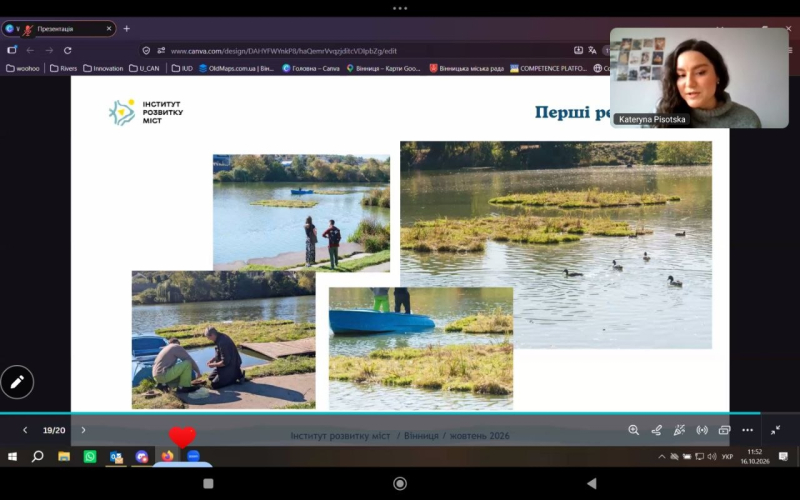Open the three-dots more options menu
Image resolution: width=800 pixels, height=500 pixels.
click(x=747, y=430)
